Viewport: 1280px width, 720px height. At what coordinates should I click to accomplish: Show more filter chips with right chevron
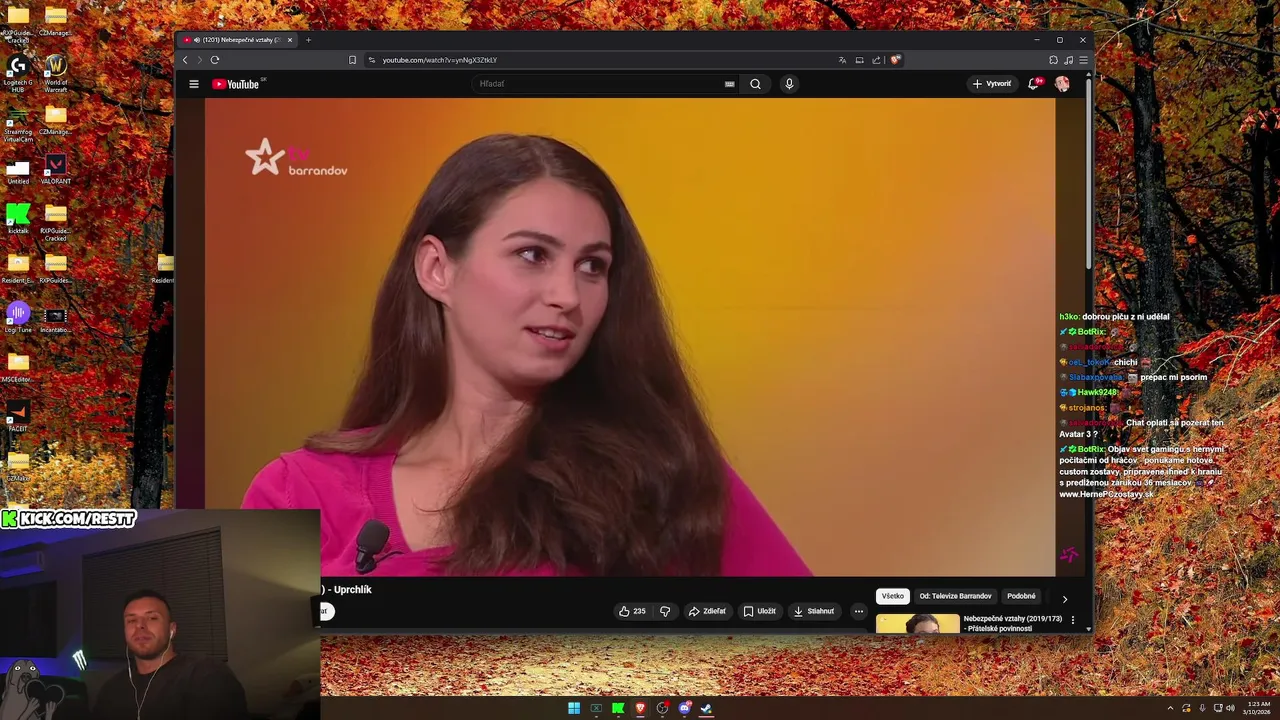click(1064, 599)
